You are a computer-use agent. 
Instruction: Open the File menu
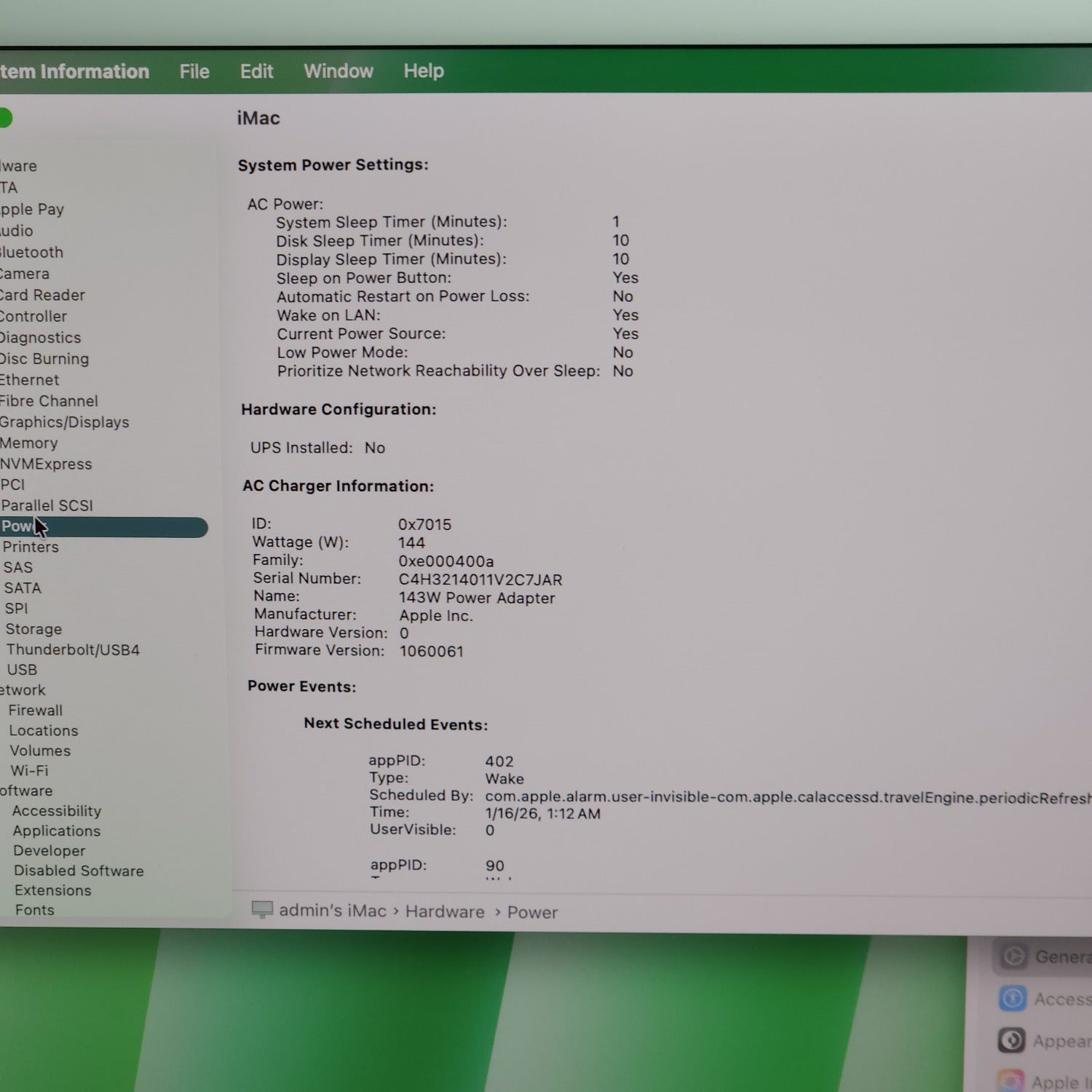click(x=194, y=71)
